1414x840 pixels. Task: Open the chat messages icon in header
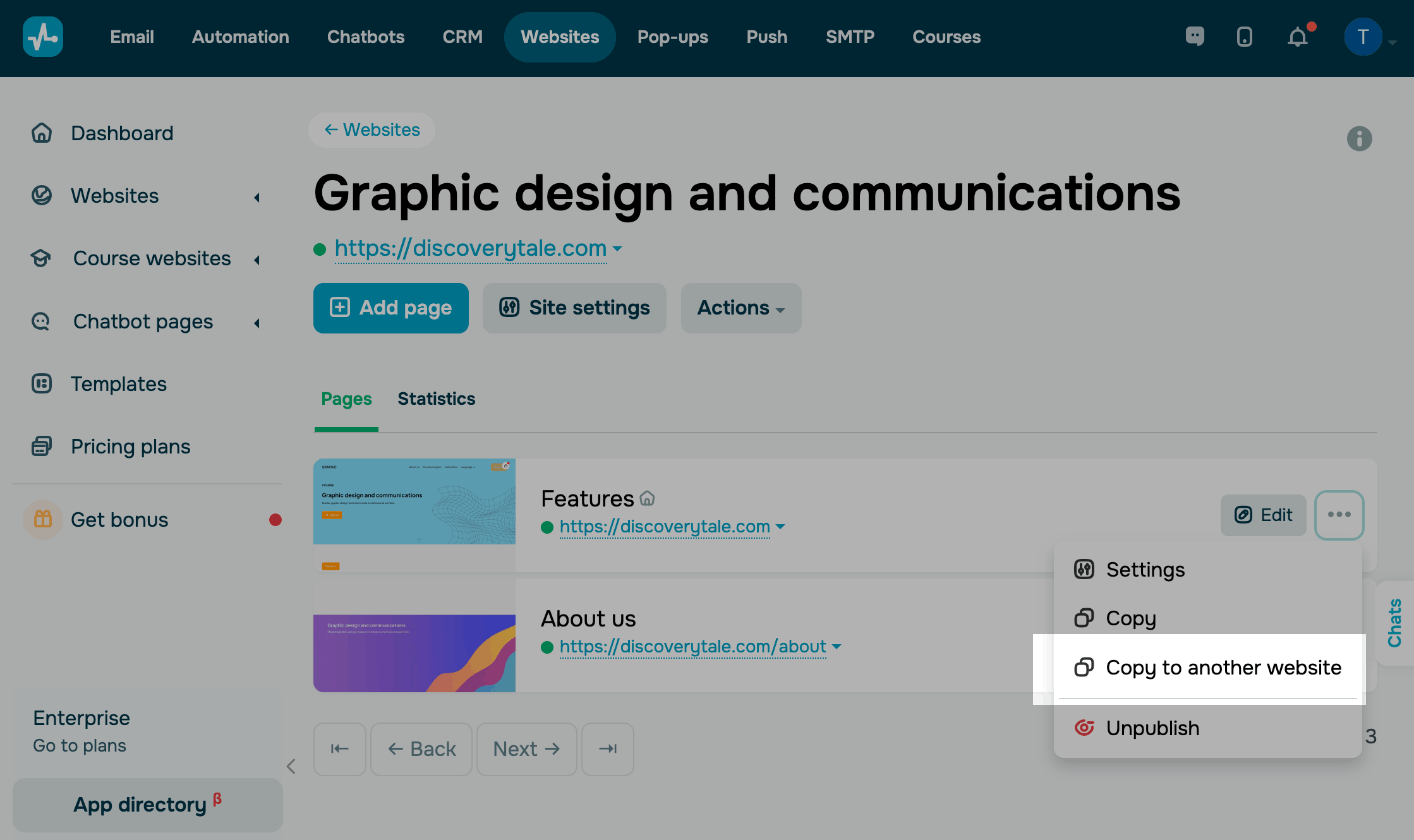[x=1195, y=37]
